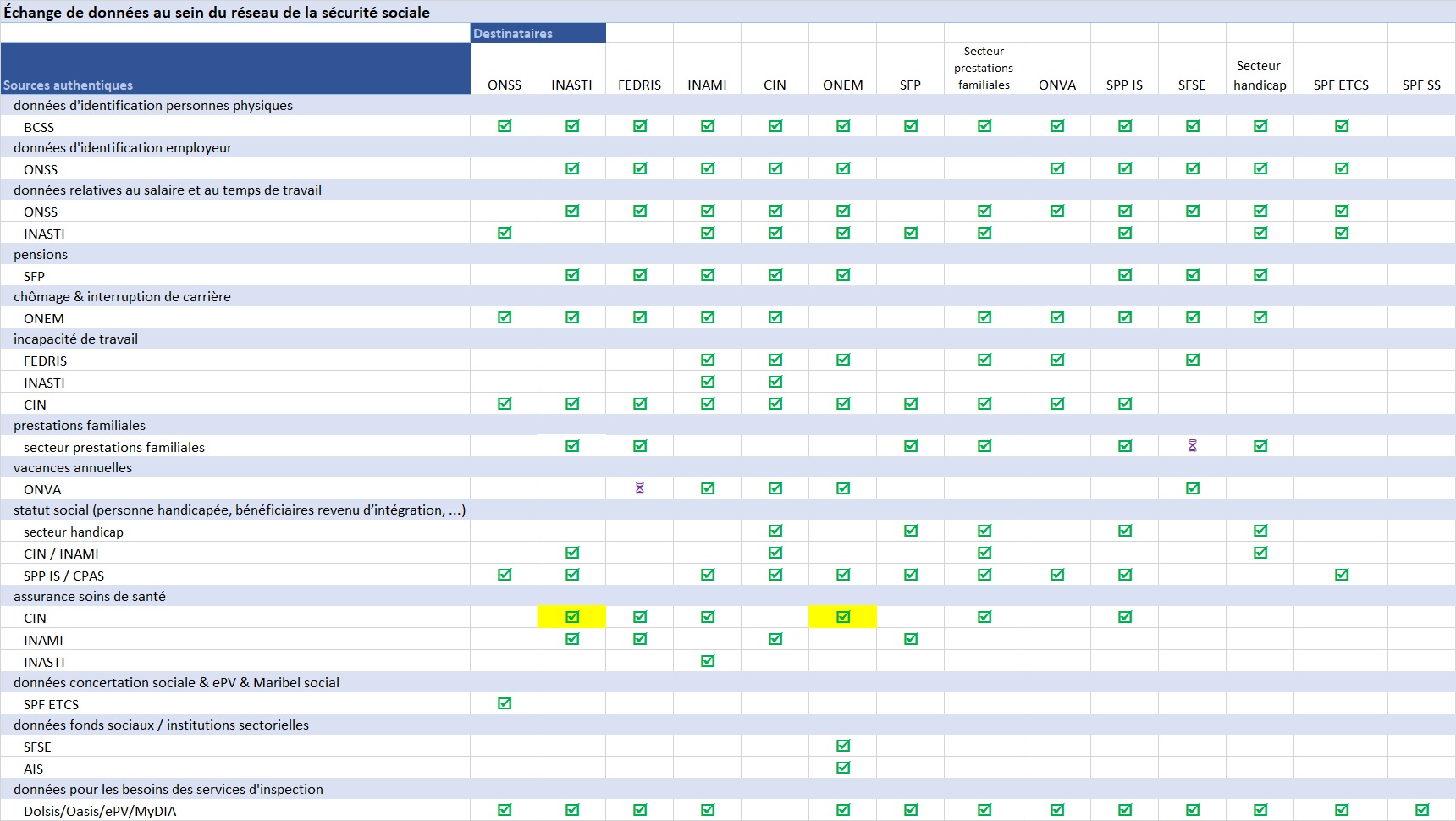Click the ONSS checkmark in SPF ETCS row

click(x=505, y=703)
